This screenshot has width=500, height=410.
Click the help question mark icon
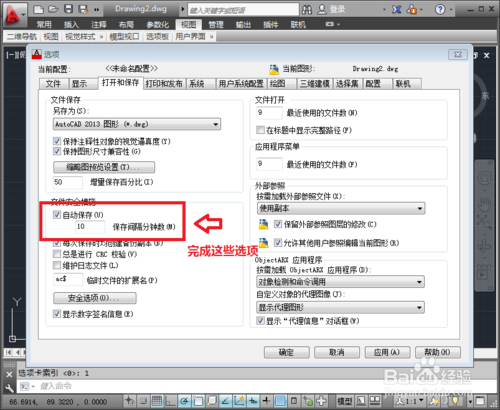(440, 9)
